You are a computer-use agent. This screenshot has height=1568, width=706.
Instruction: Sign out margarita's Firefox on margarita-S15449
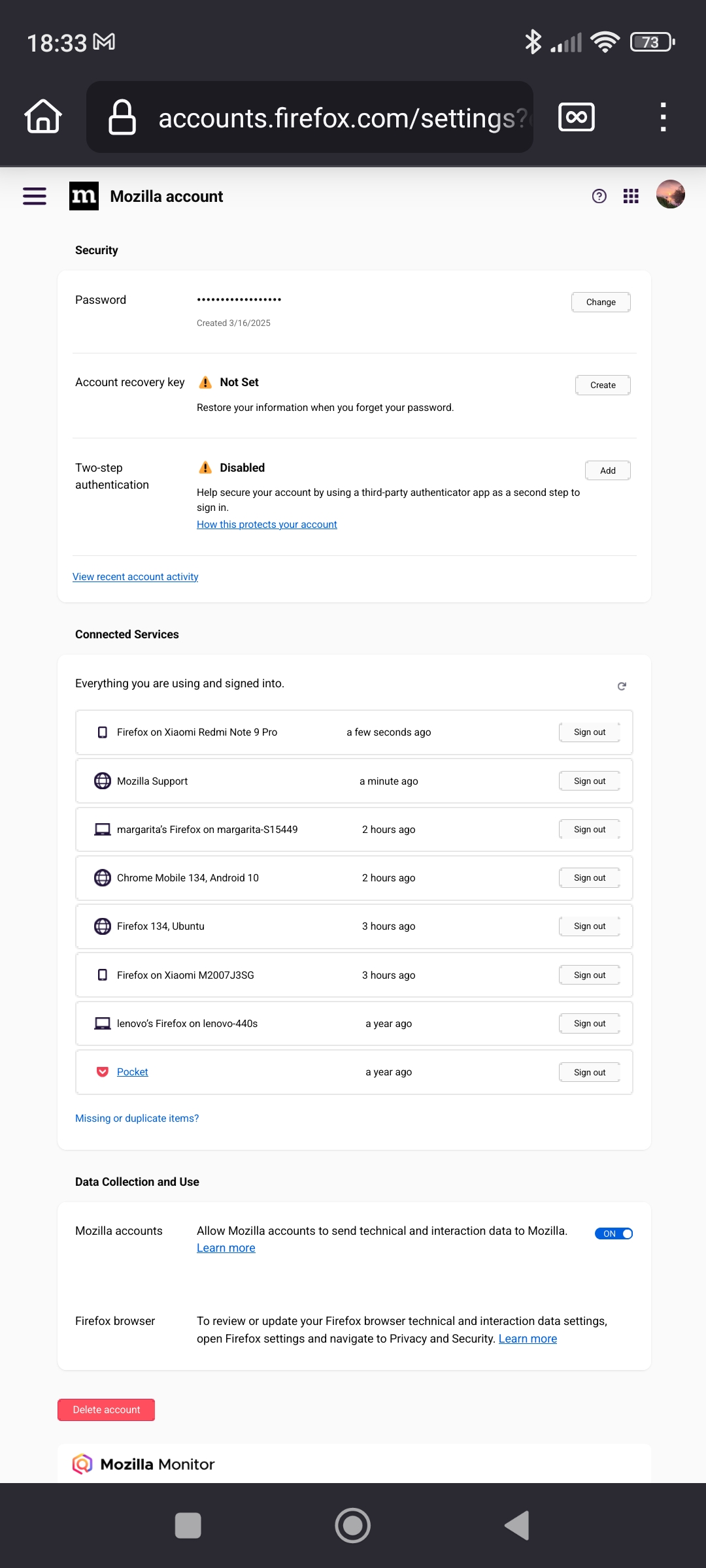(590, 830)
